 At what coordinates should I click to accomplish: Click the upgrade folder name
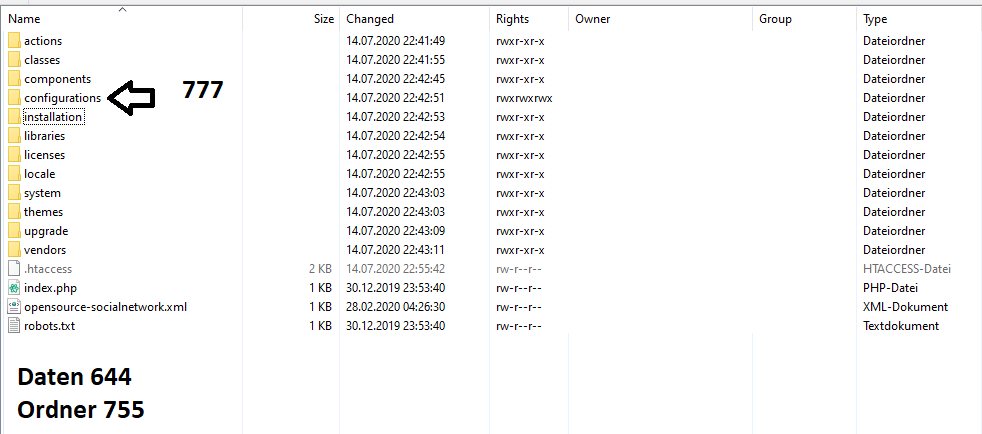(x=46, y=231)
